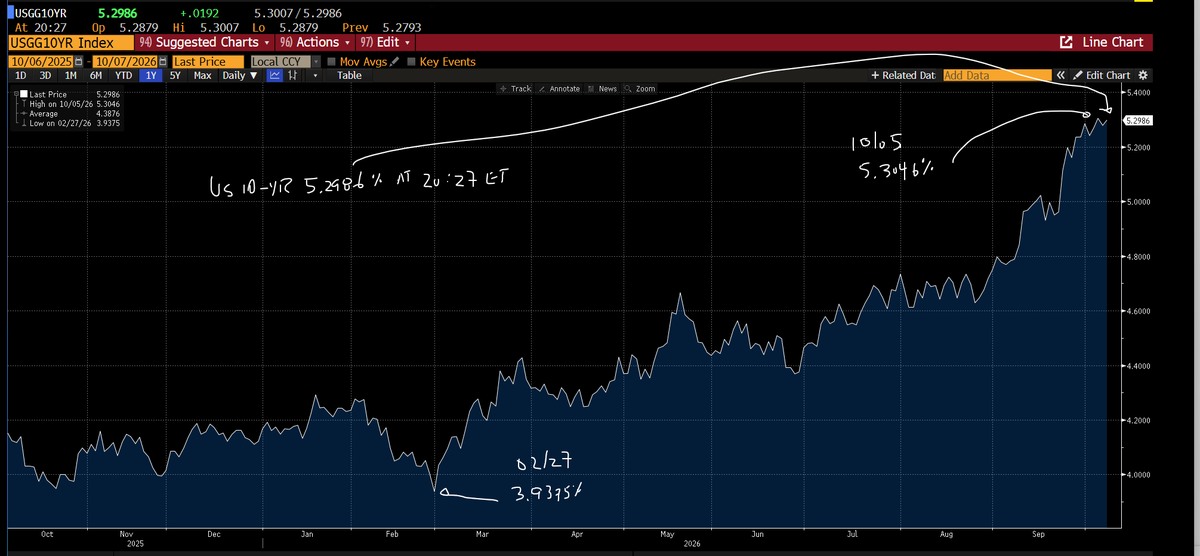This screenshot has width=1200, height=556.
Task: Enable the Key Events checkbox
Action: [411, 61]
